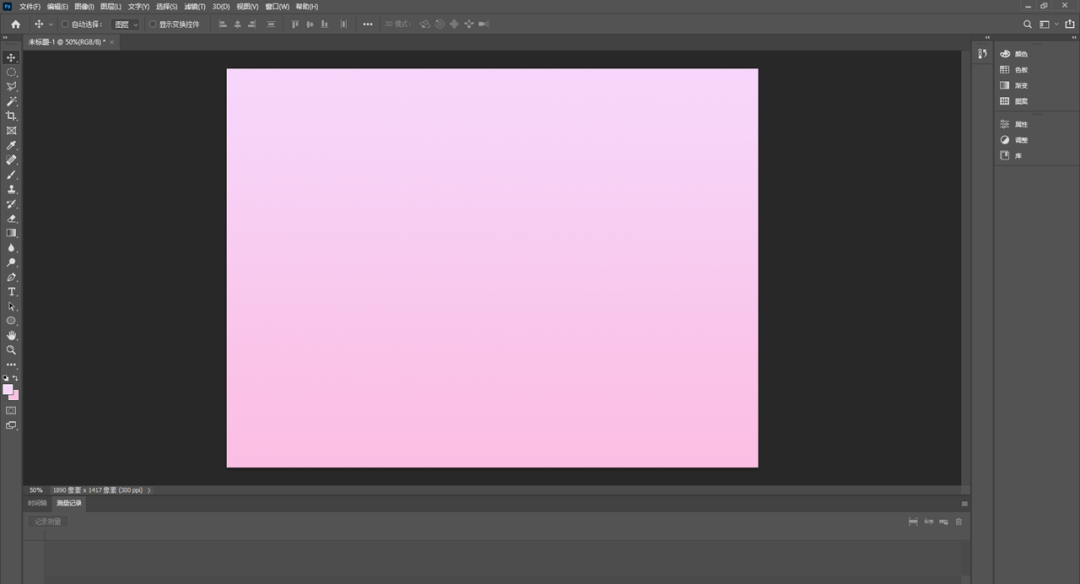Switch to the 时间轴 tab
Screen dimensions: 1080x584
(37, 503)
